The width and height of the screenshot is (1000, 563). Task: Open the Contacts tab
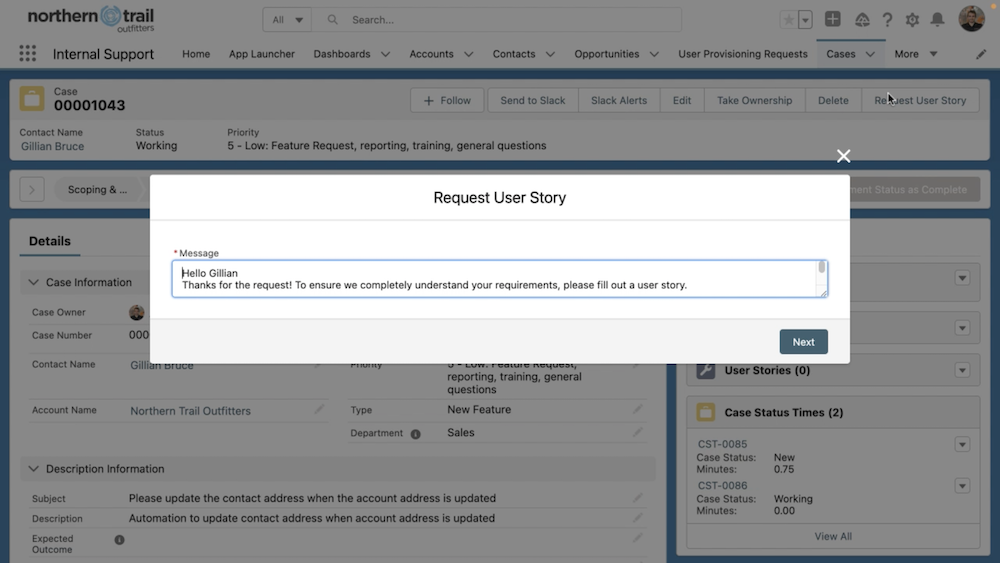point(514,54)
